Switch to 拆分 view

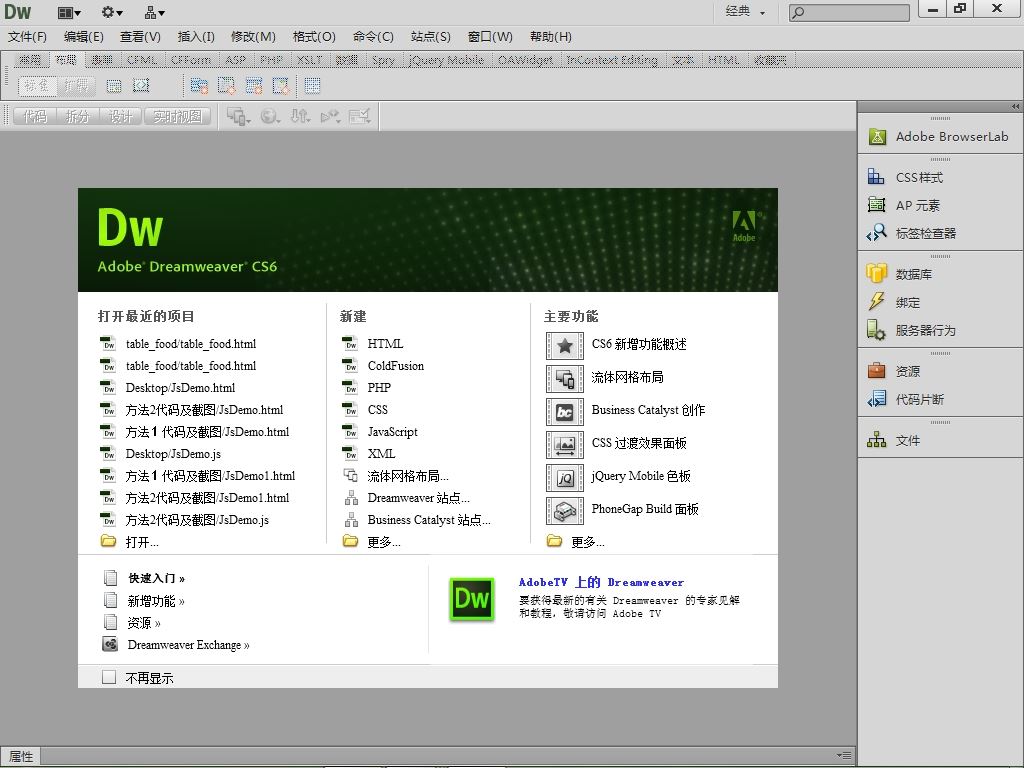tap(77, 116)
